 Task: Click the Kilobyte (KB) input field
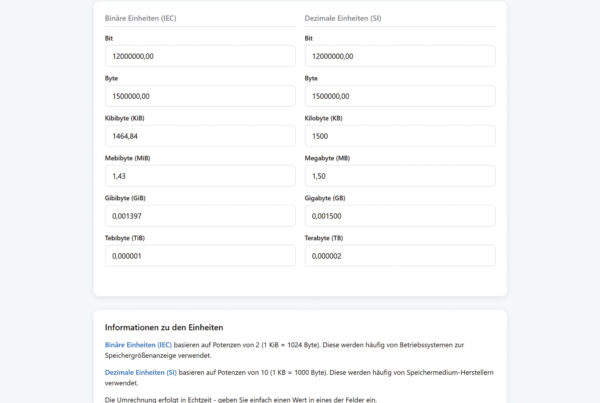click(400, 136)
